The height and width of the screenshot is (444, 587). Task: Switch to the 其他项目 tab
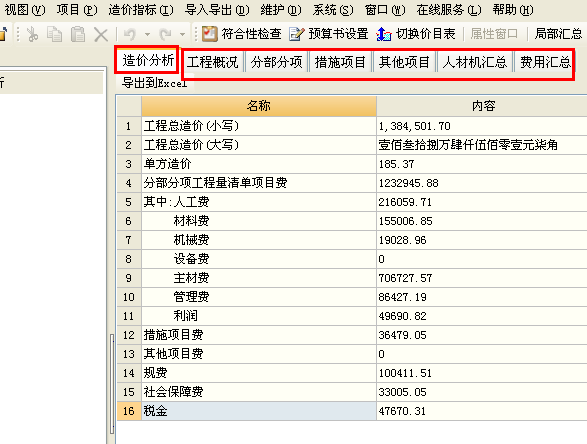(404, 62)
